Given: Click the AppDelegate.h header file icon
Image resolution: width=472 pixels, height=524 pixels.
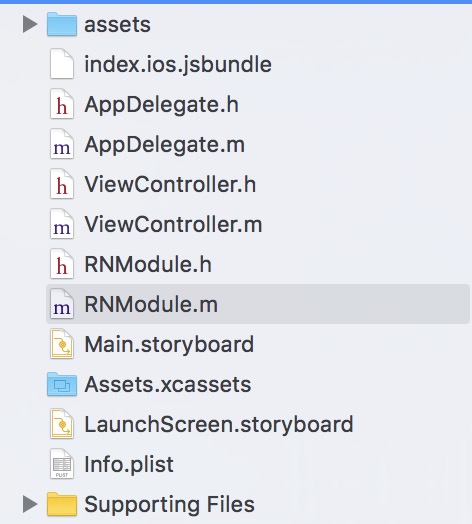Looking at the screenshot, I should (x=62, y=104).
